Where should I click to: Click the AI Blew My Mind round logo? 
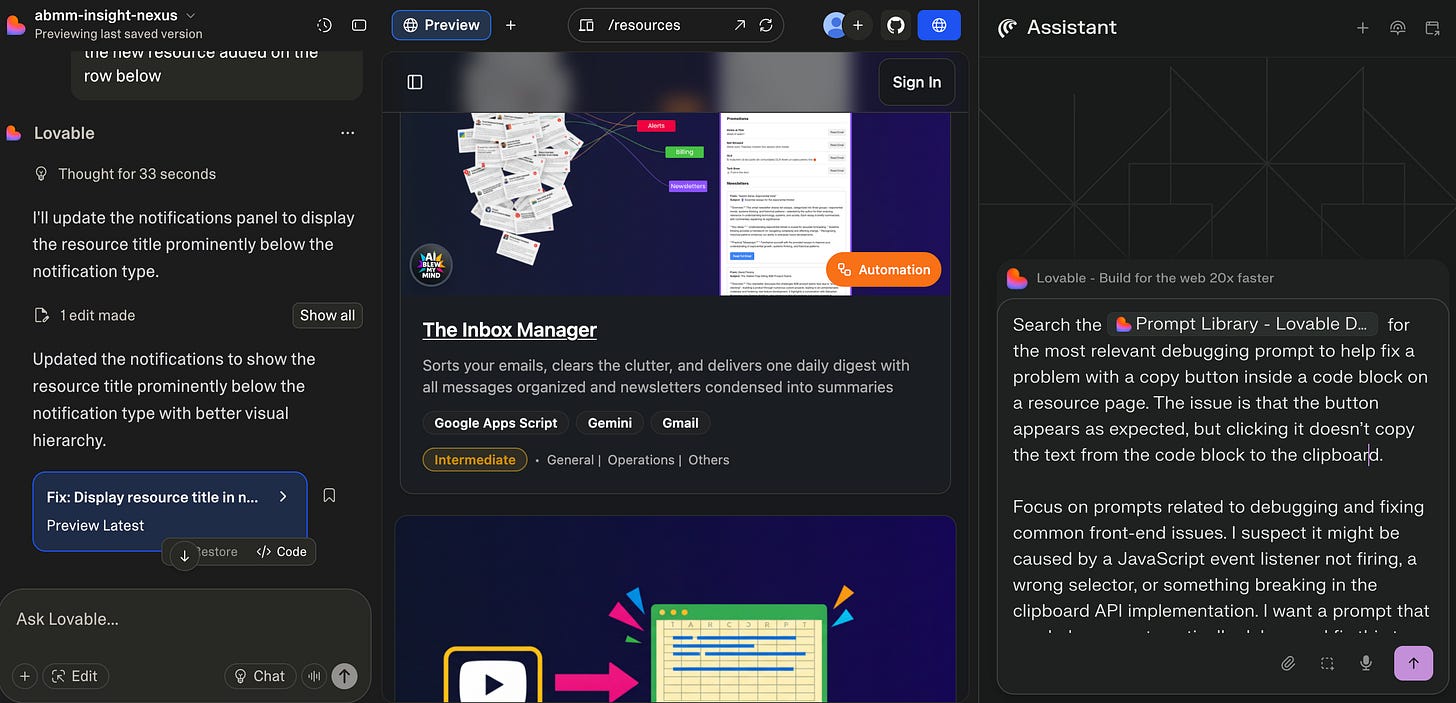[431, 265]
